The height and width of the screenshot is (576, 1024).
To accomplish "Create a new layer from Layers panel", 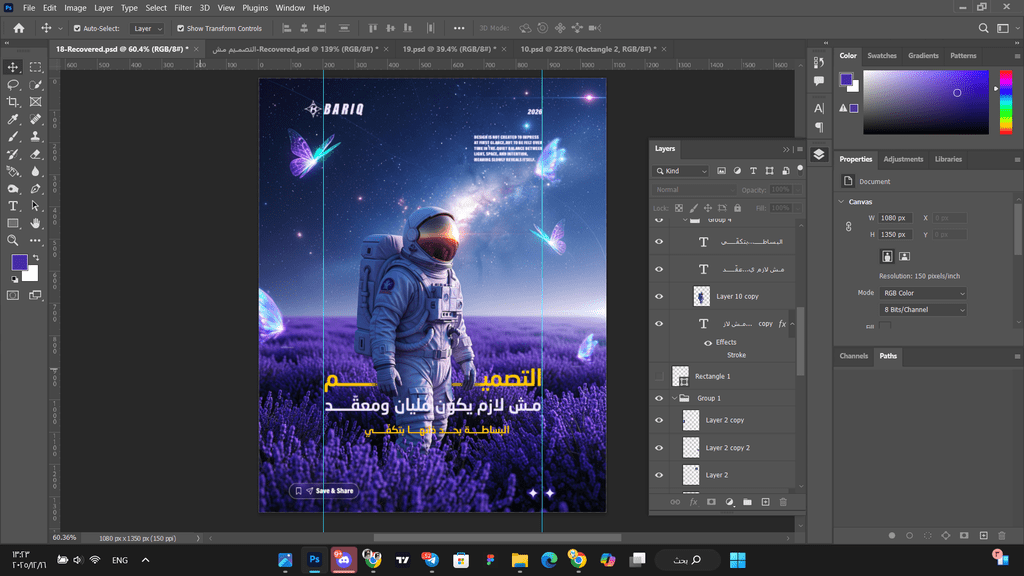I will [765, 502].
